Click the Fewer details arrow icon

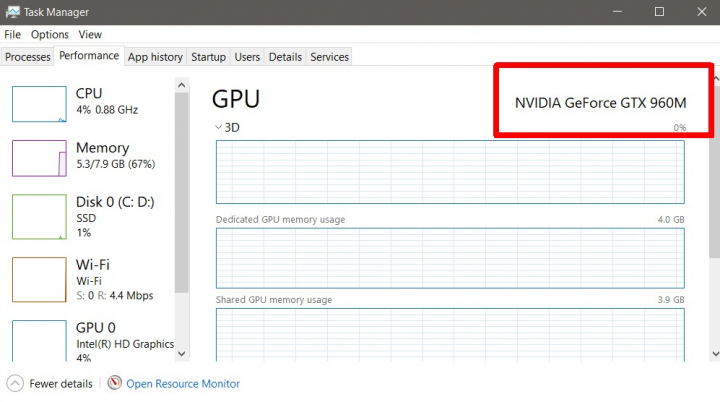click(x=15, y=383)
